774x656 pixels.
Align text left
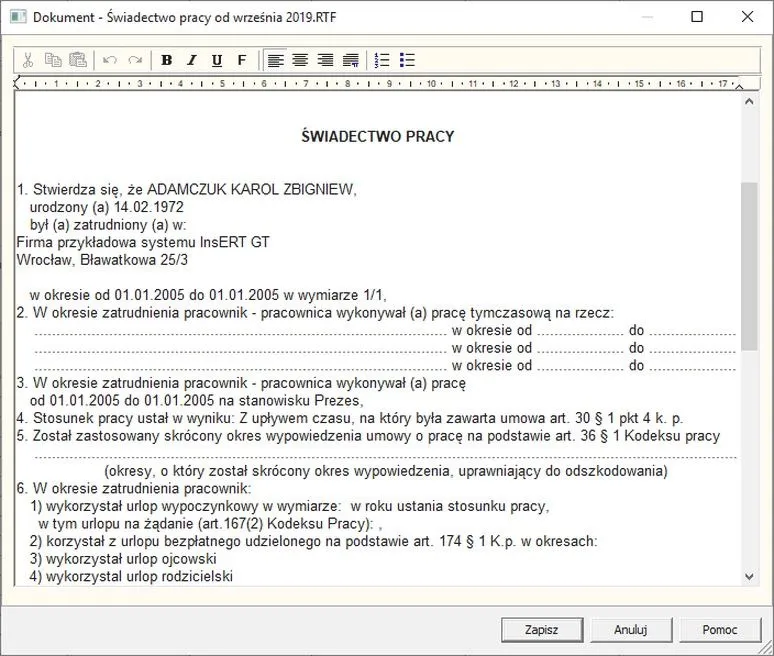[x=275, y=60]
